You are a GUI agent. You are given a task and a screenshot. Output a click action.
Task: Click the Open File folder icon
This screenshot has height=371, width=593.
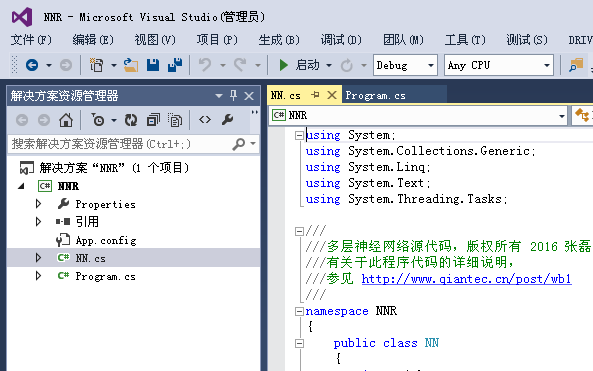click(x=130, y=65)
